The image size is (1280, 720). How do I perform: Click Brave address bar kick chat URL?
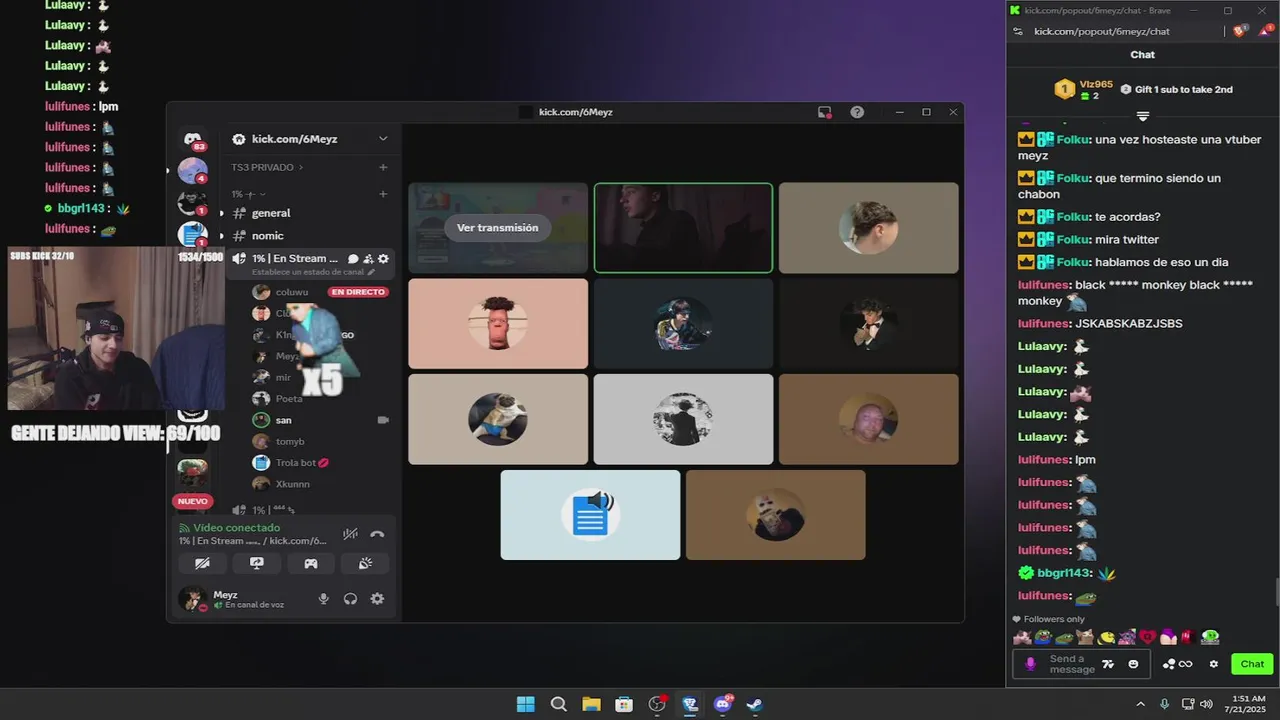tap(1102, 31)
